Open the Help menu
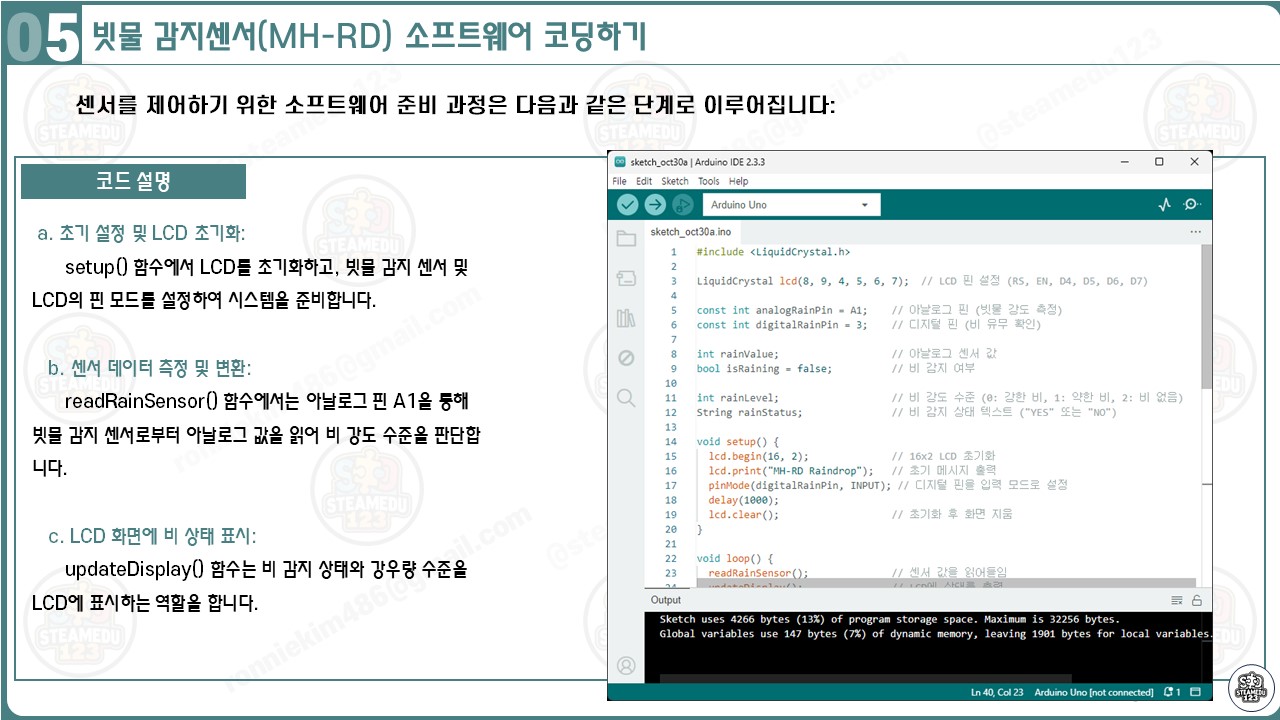 point(739,181)
